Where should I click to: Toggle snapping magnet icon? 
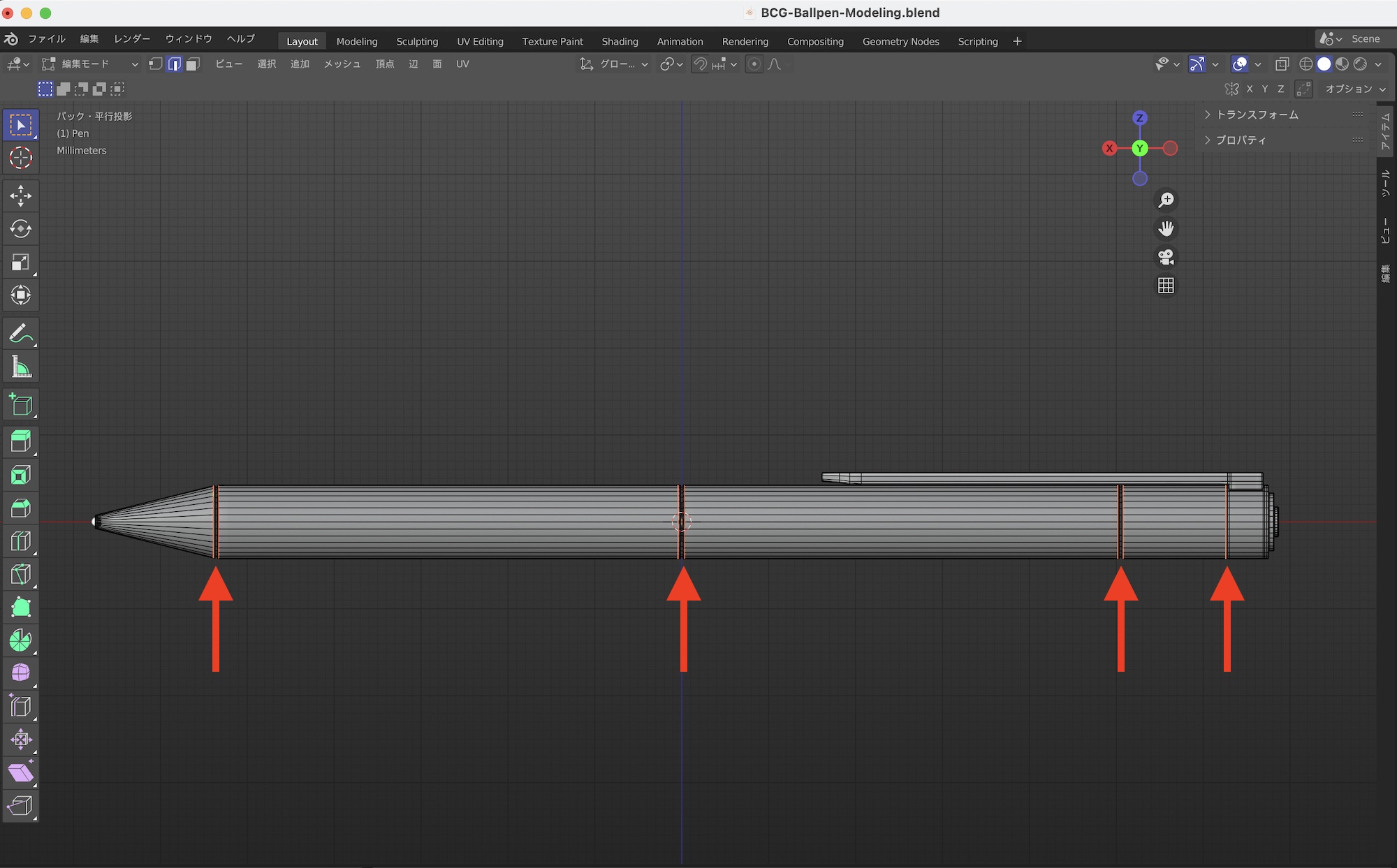pyautogui.click(x=700, y=64)
